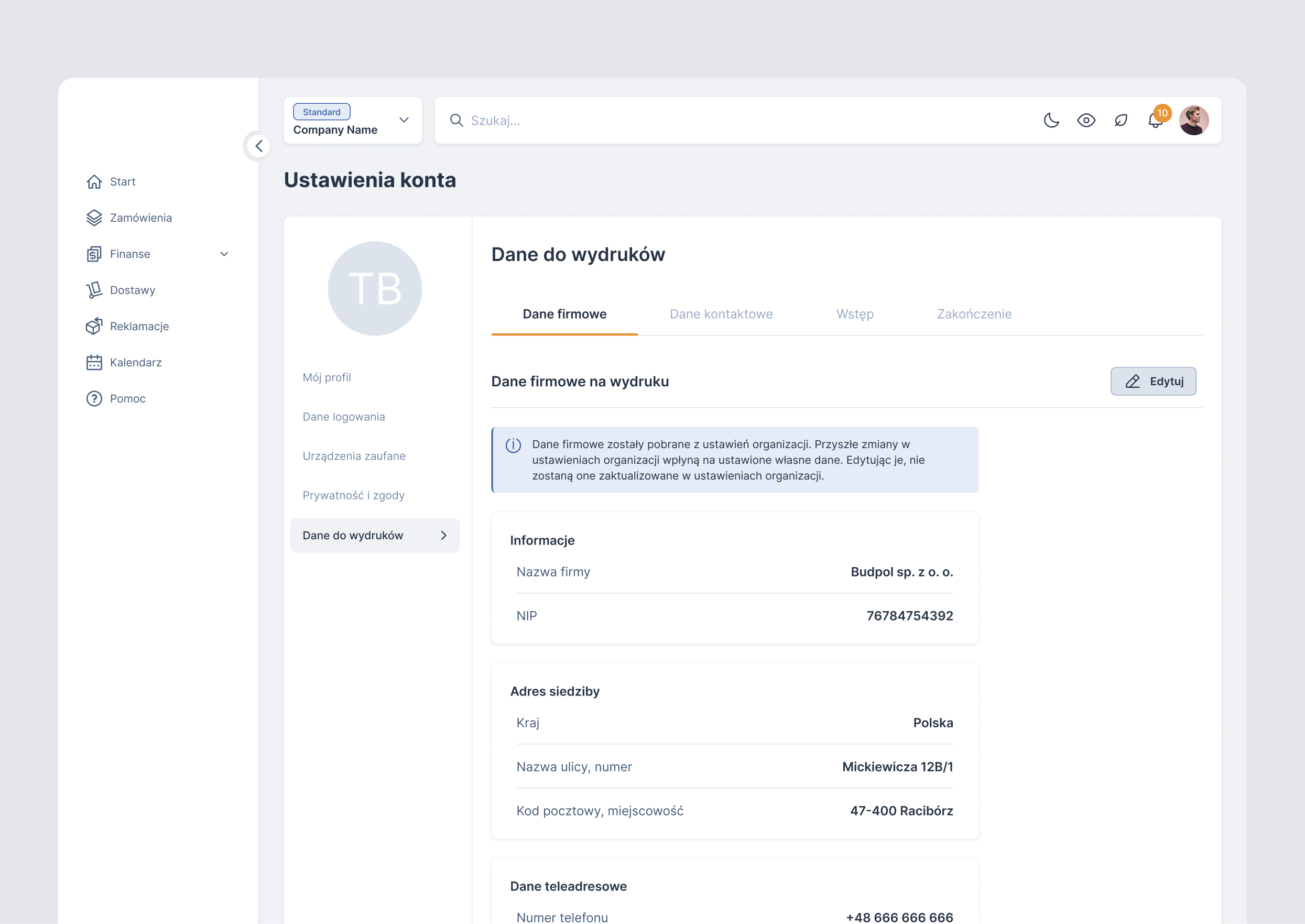1305x924 pixels.
Task: Click the search magnifier icon
Action: tap(456, 120)
